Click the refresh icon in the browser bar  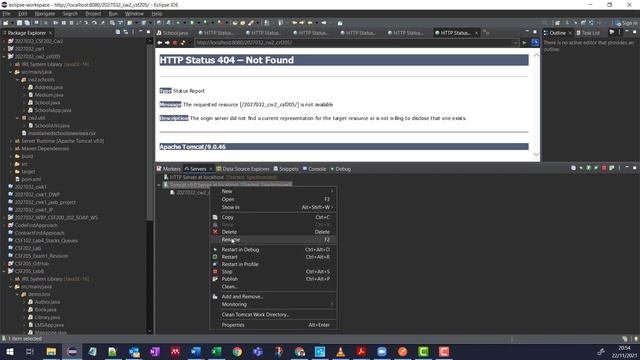click(183, 43)
